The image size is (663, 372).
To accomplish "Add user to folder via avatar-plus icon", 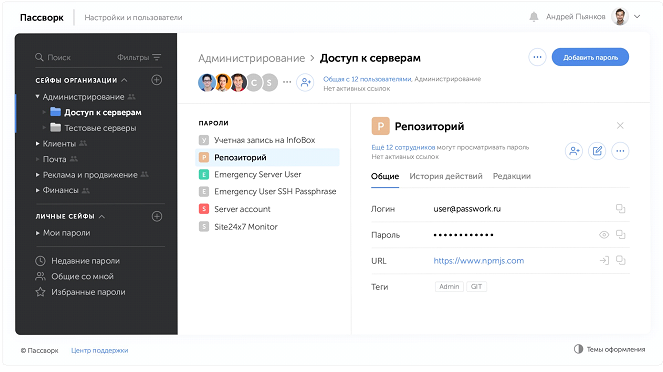I will click(305, 82).
